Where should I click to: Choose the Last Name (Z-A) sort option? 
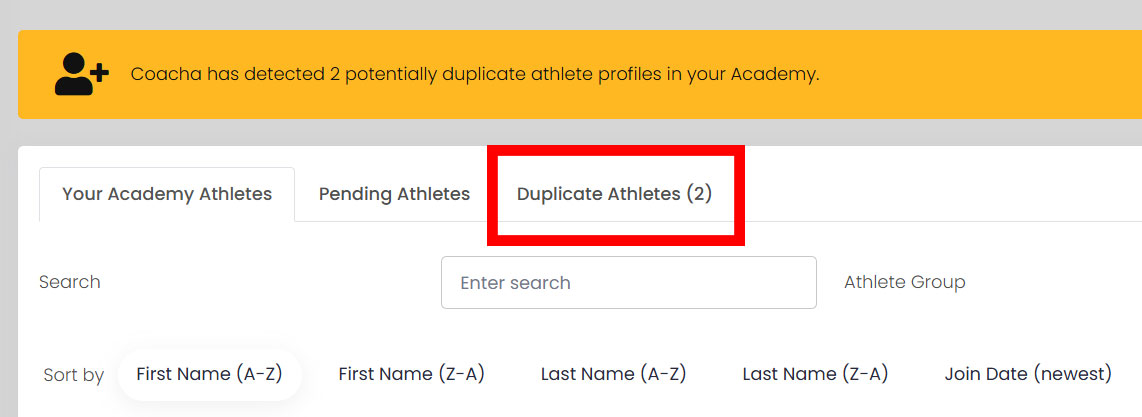click(x=815, y=374)
